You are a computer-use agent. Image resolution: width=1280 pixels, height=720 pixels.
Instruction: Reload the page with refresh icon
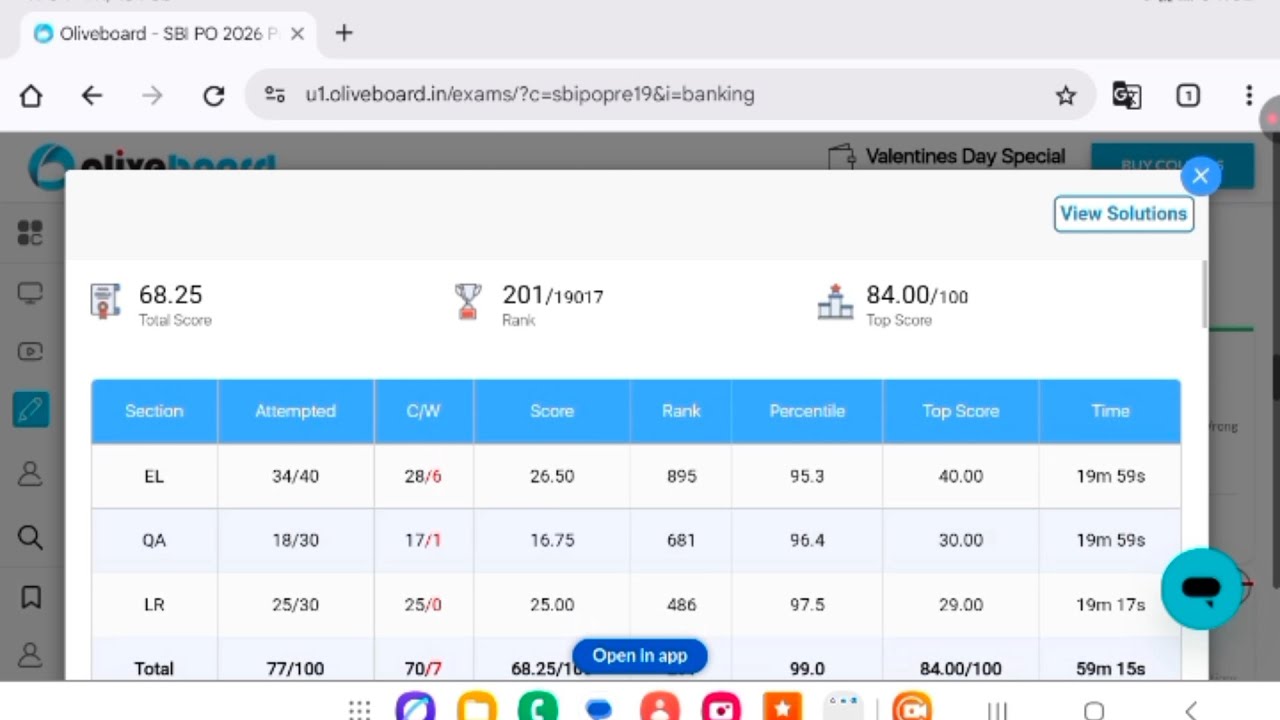213,95
